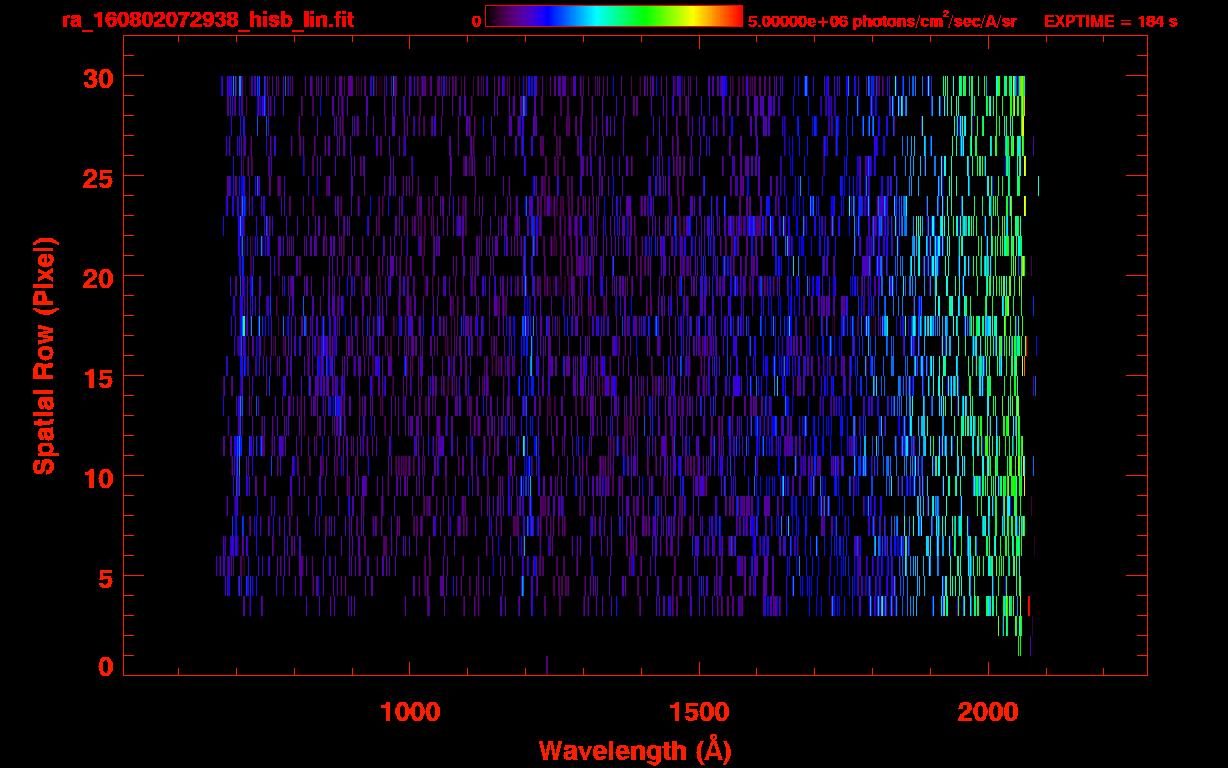Image resolution: width=1228 pixels, height=768 pixels.
Task: Click the 5.00000e+06 photons units label
Action: (x=883, y=21)
